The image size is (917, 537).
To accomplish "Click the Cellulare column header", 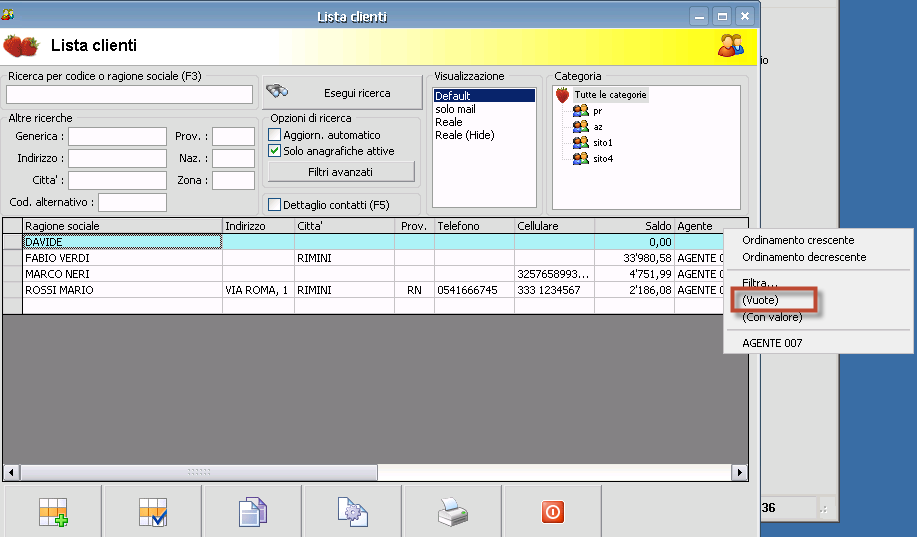I will click(554, 226).
